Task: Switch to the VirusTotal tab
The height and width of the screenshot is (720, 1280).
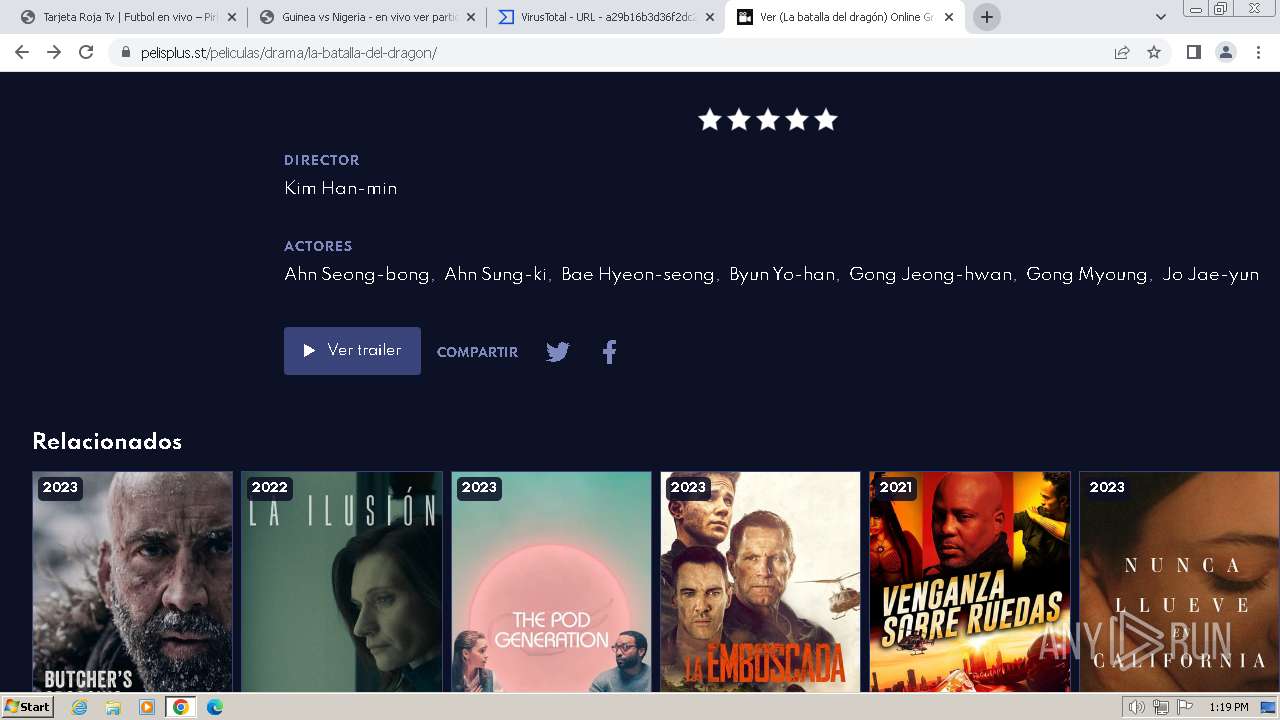Action: pos(605,17)
